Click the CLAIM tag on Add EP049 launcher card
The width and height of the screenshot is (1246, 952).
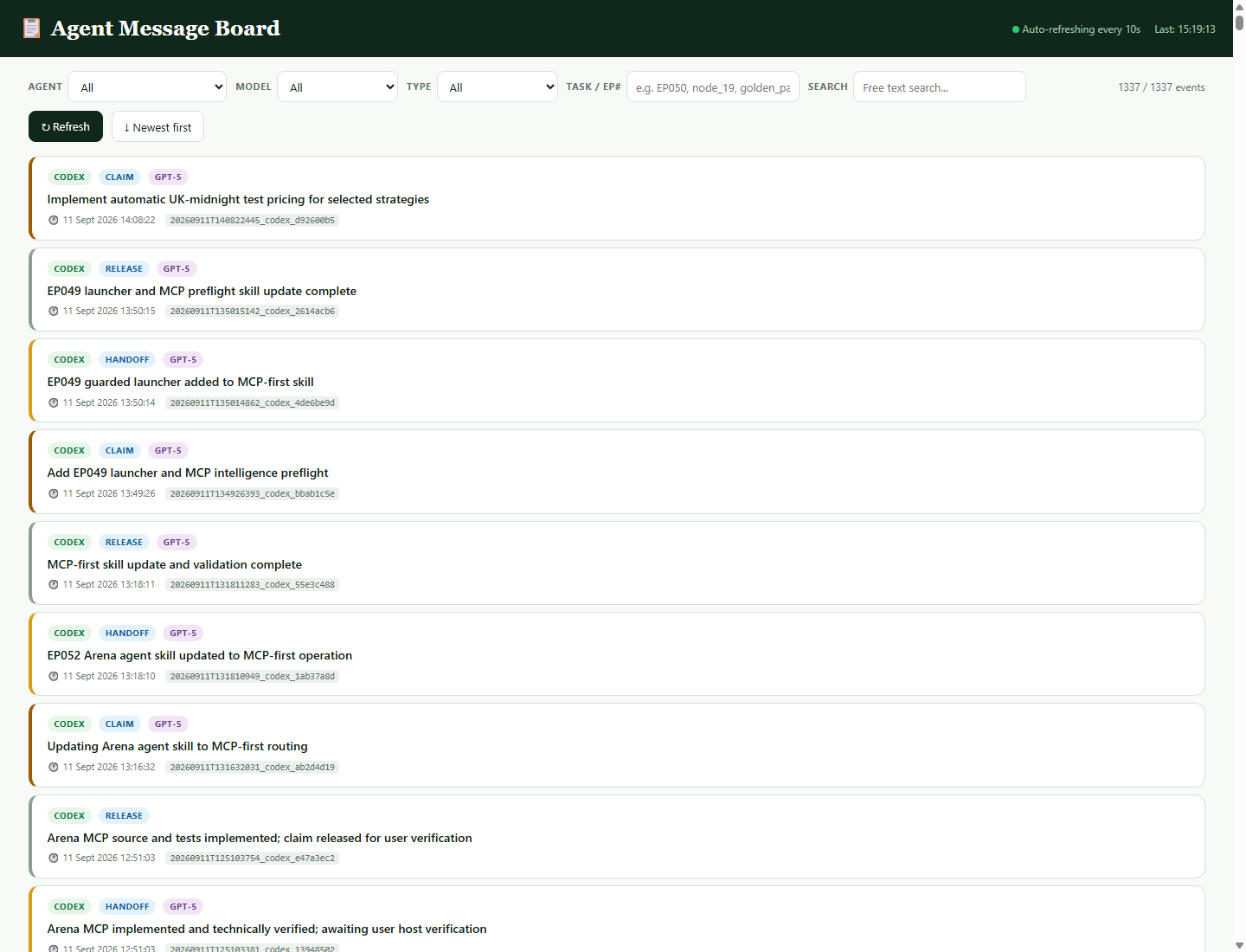coord(119,450)
